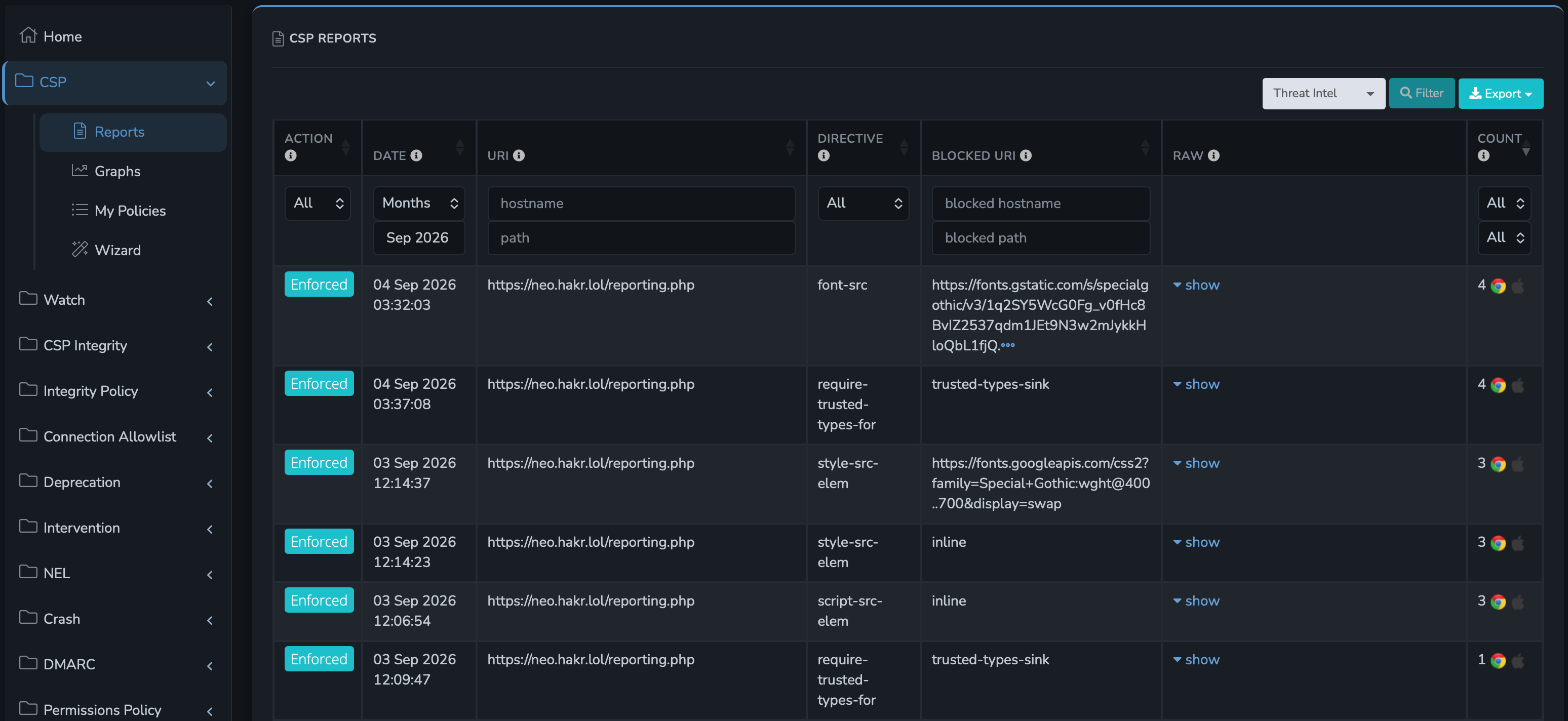Expand the CSP Integrity section
This screenshot has height=721, width=1568.
coord(115,346)
